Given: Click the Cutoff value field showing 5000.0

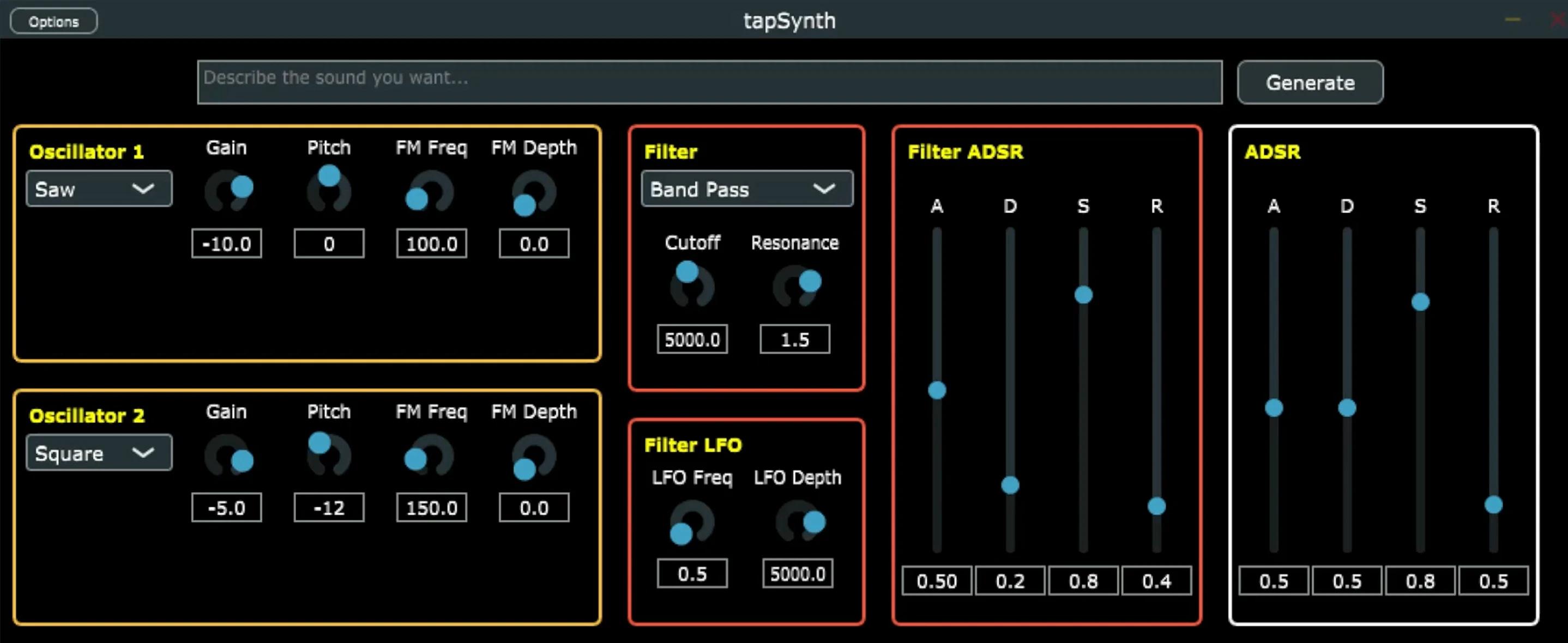Looking at the screenshot, I should tap(692, 339).
